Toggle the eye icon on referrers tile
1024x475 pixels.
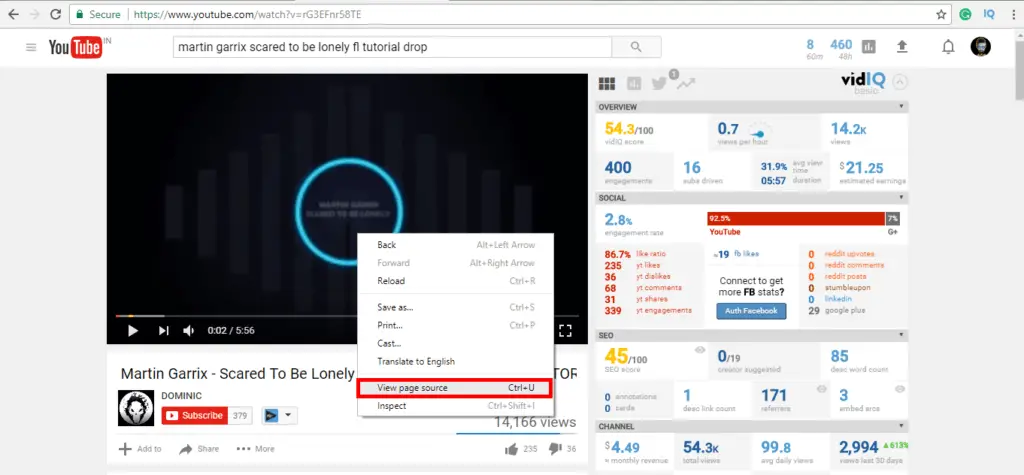coord(822,389)
